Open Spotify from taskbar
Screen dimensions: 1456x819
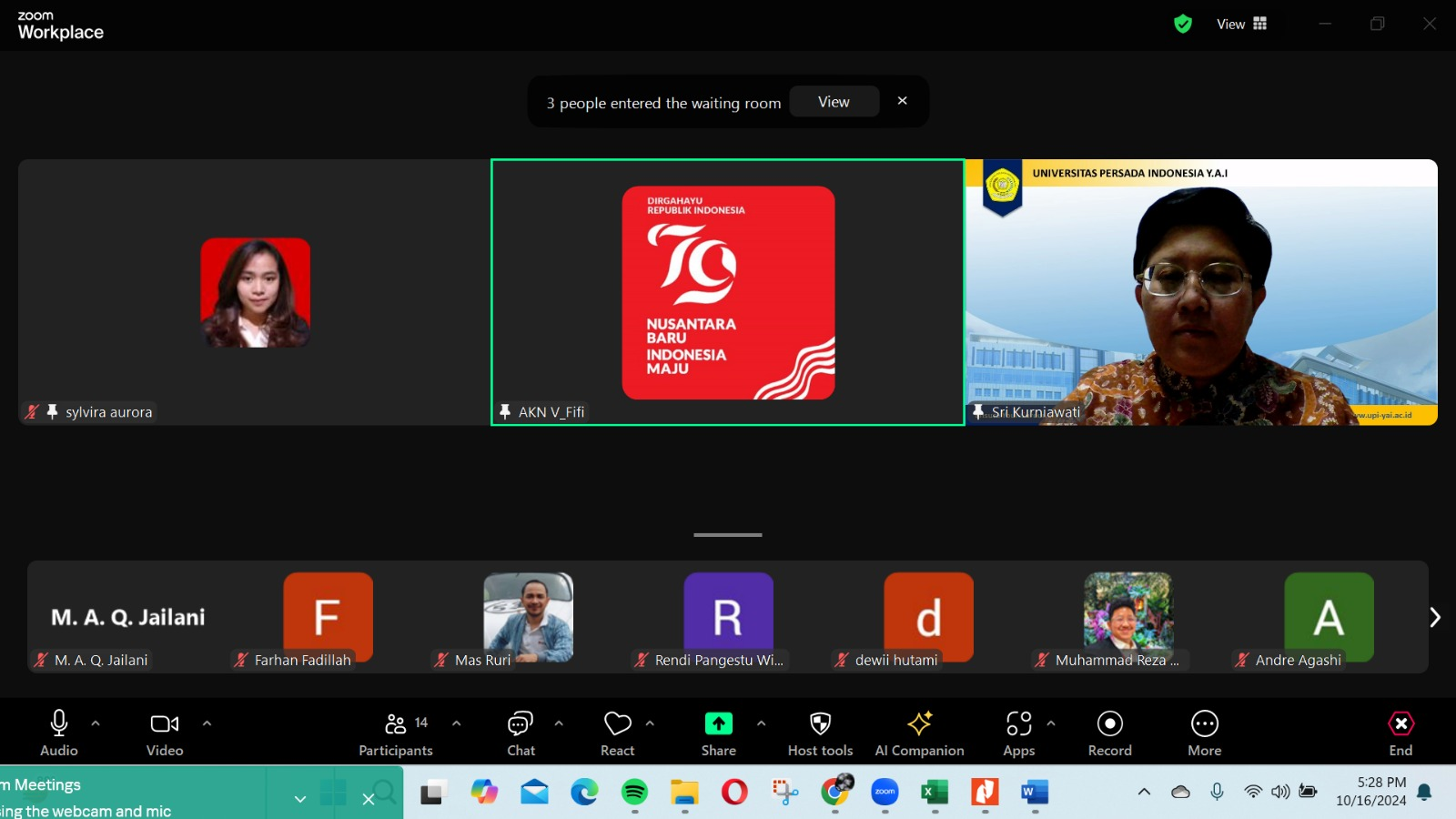pos(634,792)
